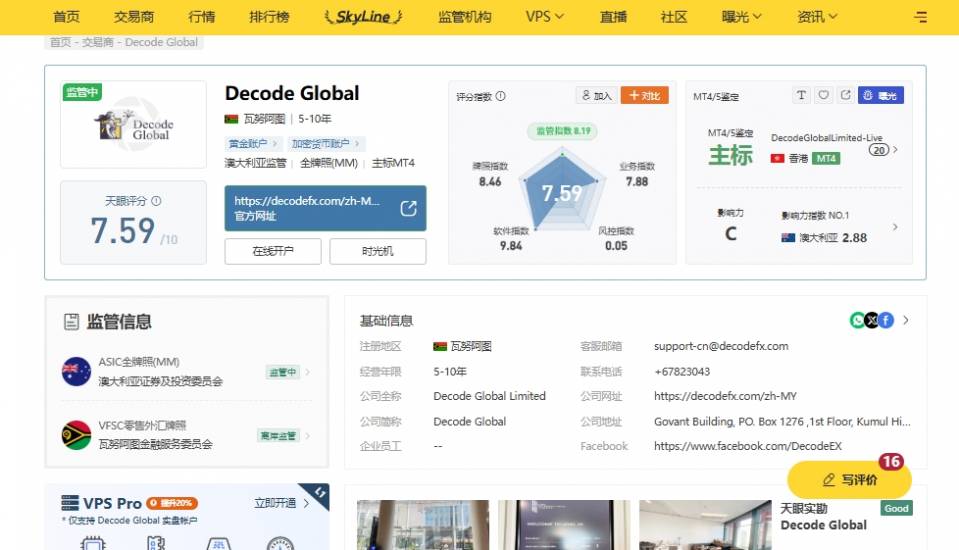Screen dimensions: 959x550
Task: Expand the VPS dropdown menu
Action: pos(544,17)
